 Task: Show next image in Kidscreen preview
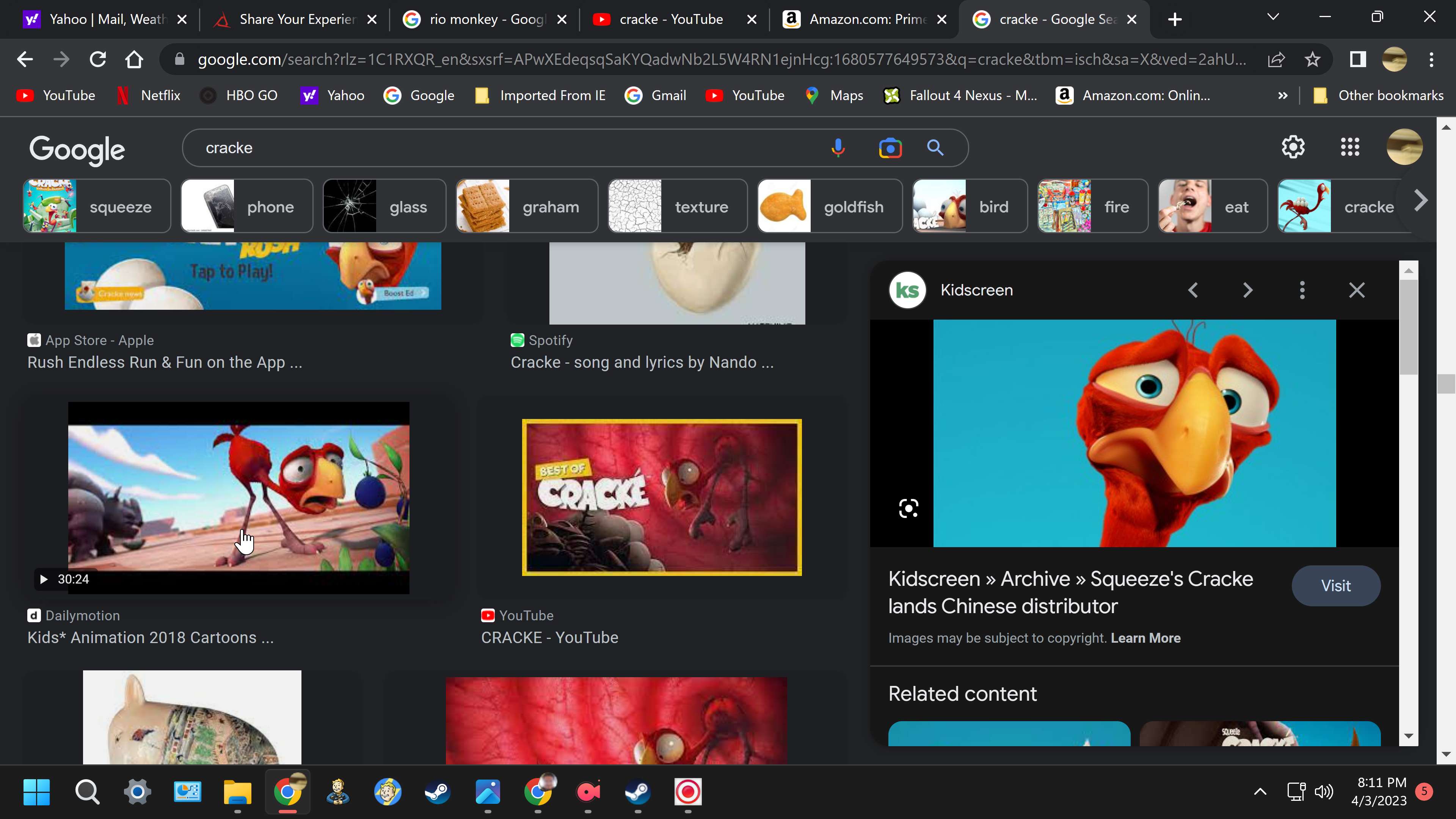pyautogui.click(x=1248, y=290)
